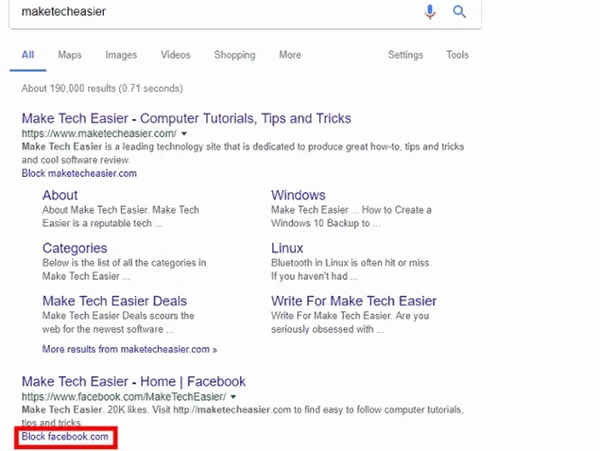Expand the arrow next to facebook.com URL

click(233, 397)
